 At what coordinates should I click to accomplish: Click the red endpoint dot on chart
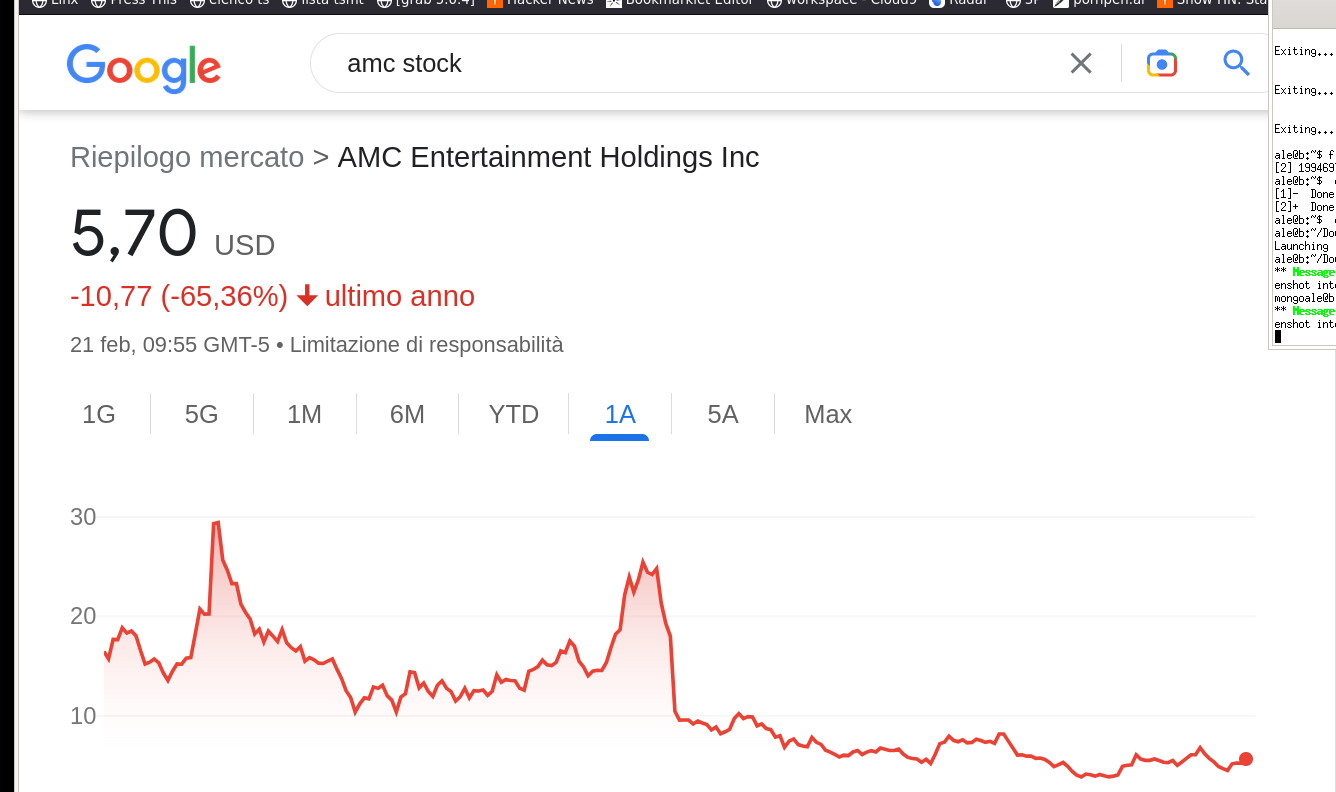(1245, 759)
